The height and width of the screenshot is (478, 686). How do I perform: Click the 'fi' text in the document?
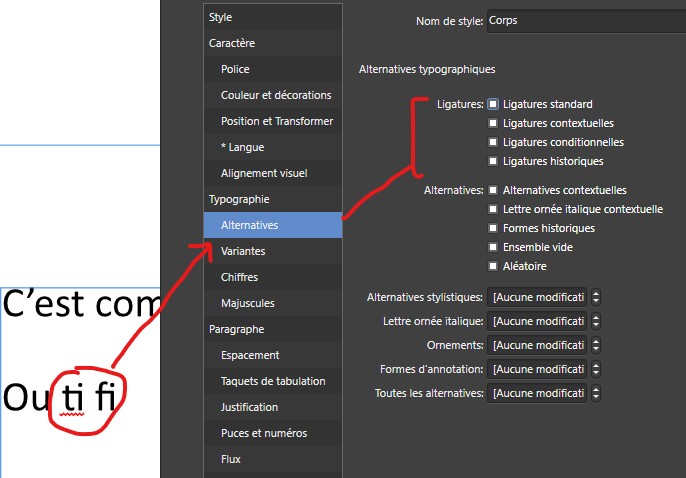(x=105, y=396)
